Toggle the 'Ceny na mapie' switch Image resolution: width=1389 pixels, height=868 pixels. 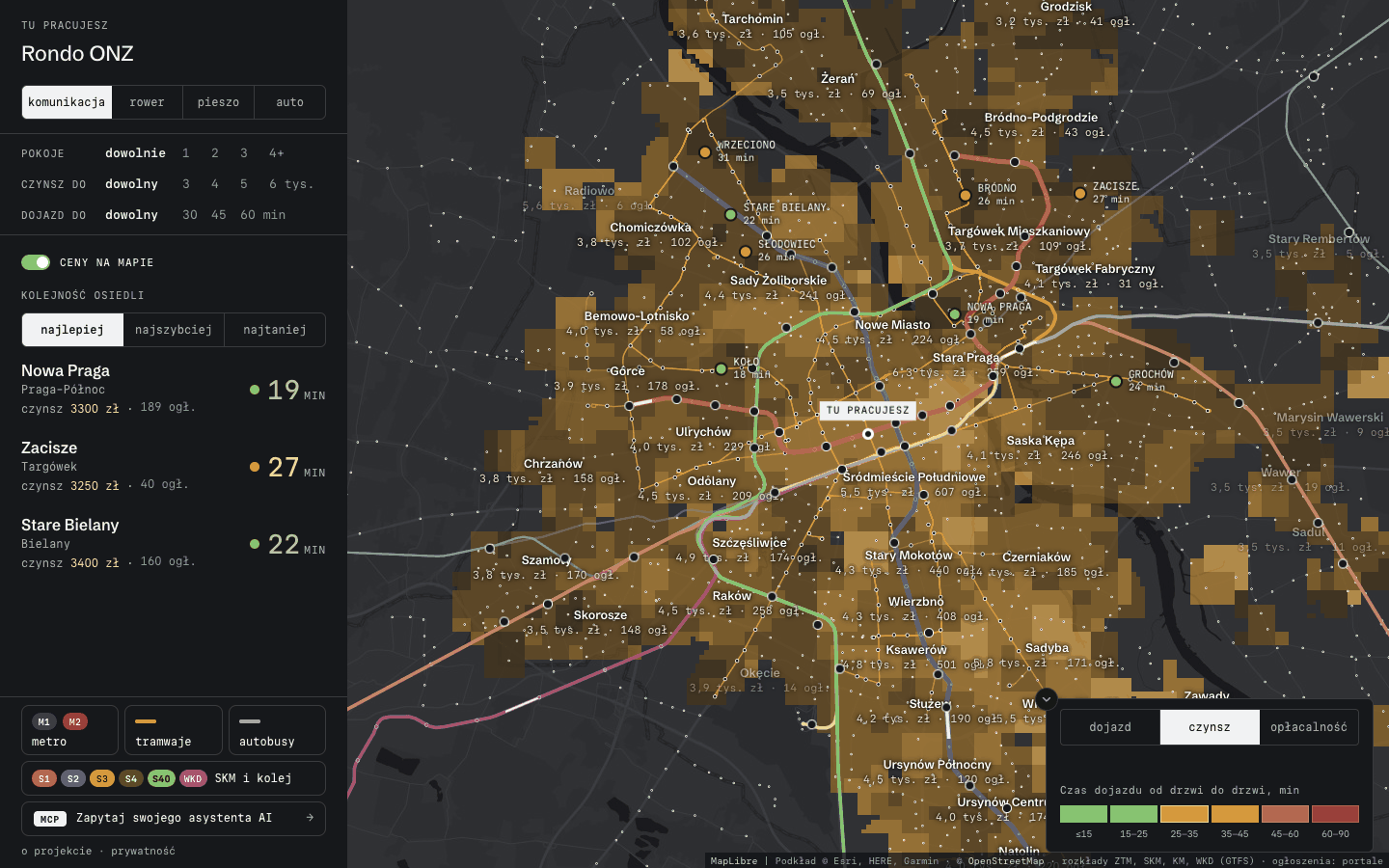36,262
